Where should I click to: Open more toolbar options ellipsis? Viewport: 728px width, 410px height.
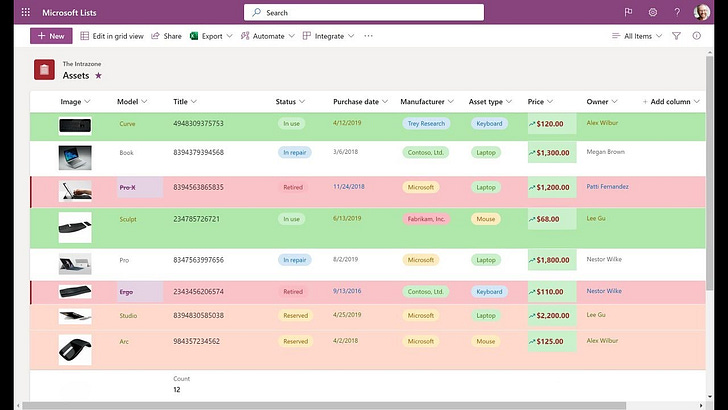coord(368,36)
